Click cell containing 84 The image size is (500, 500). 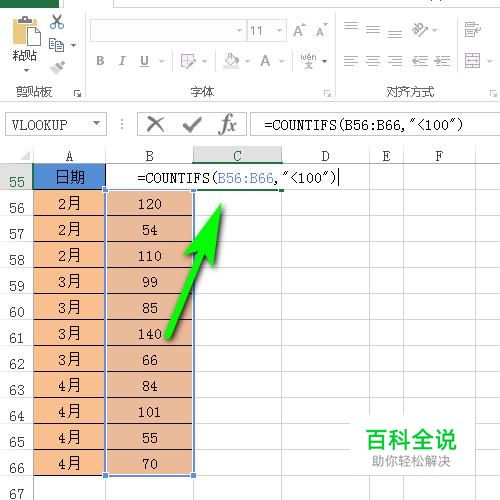point(149,385)
